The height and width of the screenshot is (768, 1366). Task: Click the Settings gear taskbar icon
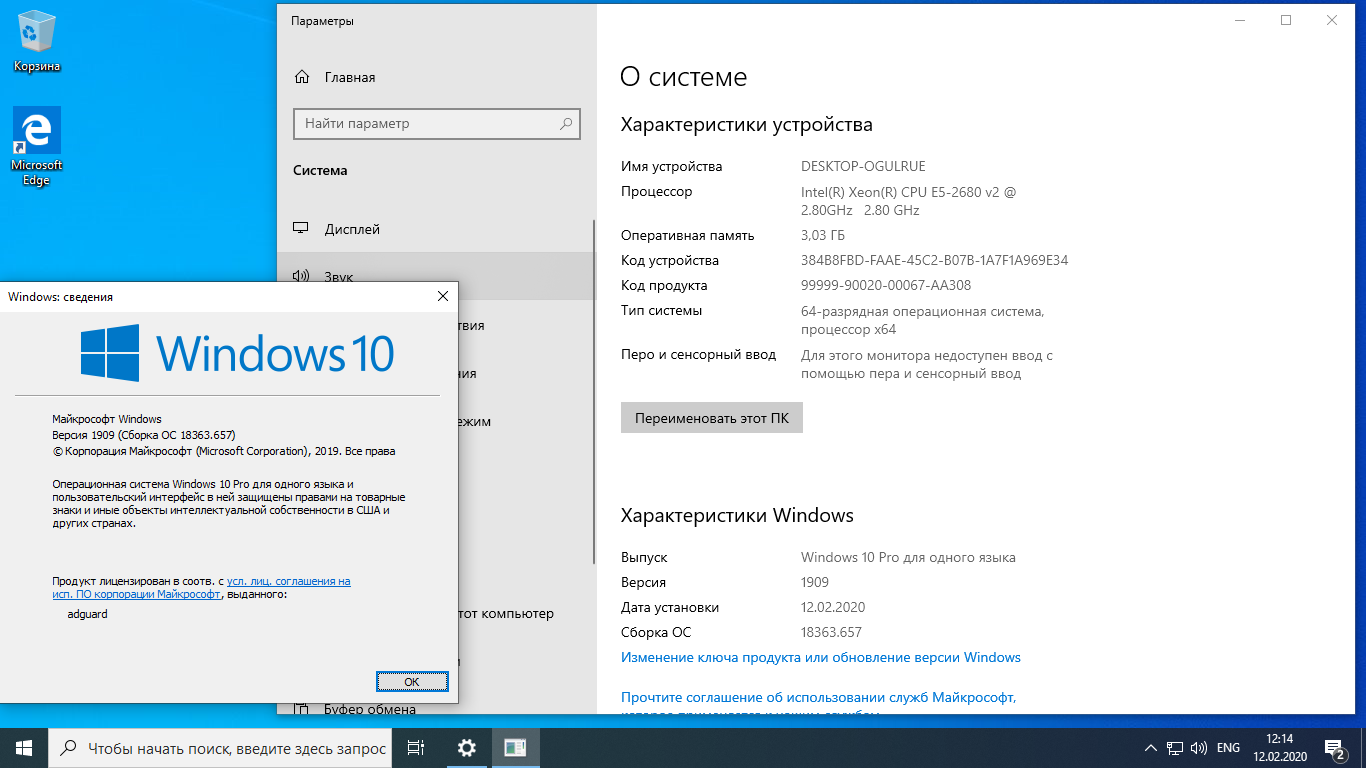pyautogui.click(x=466, y=748)
